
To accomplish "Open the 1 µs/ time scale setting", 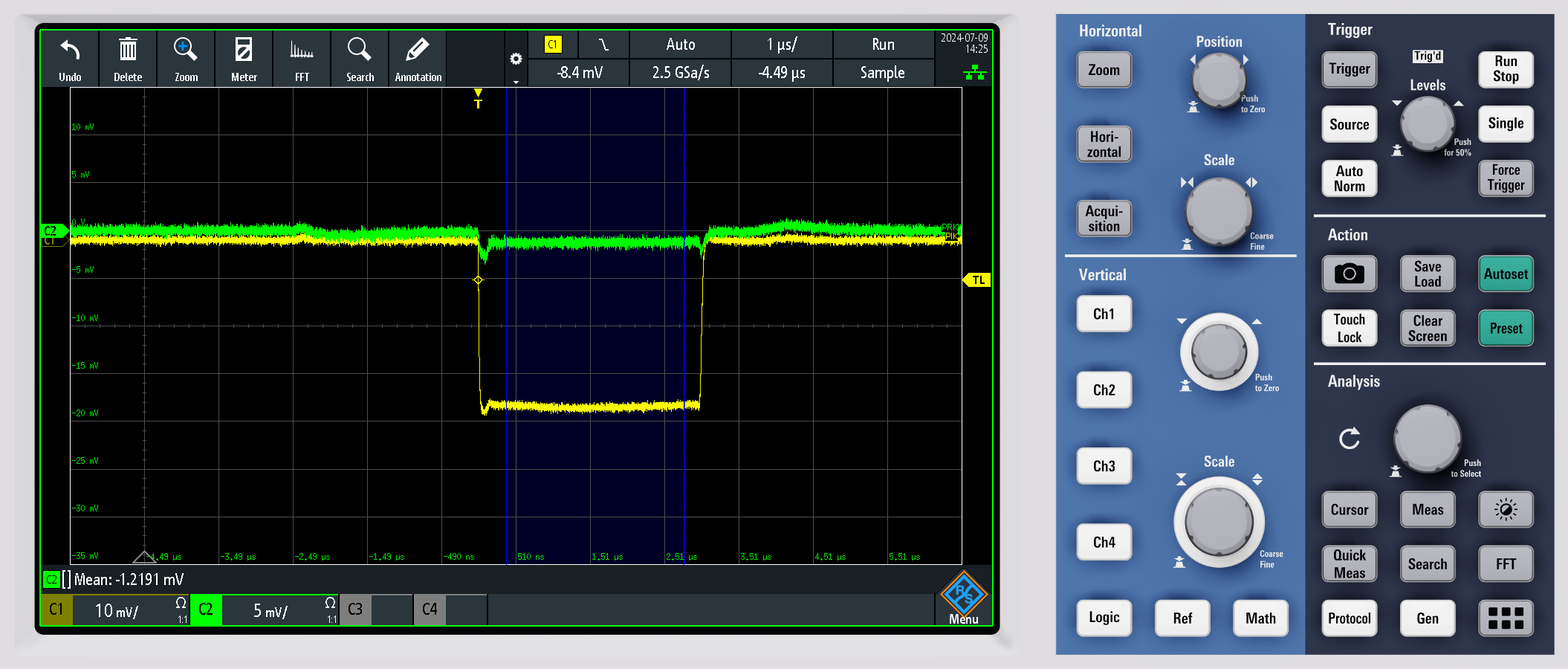I will point(781,45).
